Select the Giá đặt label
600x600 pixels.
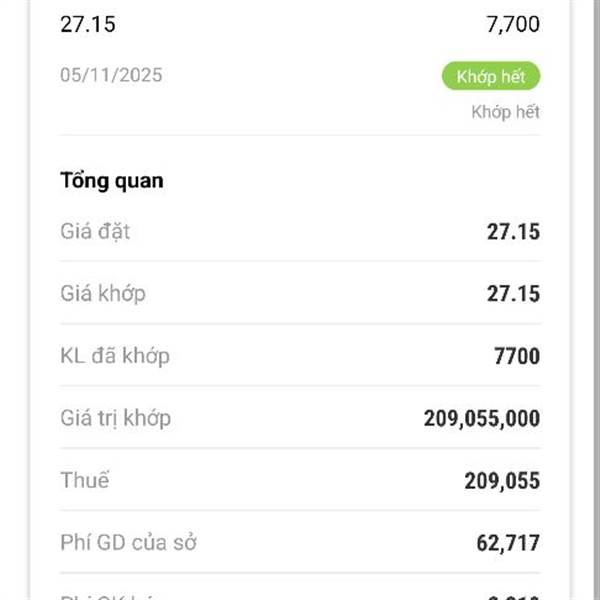(x=95, y=232)
